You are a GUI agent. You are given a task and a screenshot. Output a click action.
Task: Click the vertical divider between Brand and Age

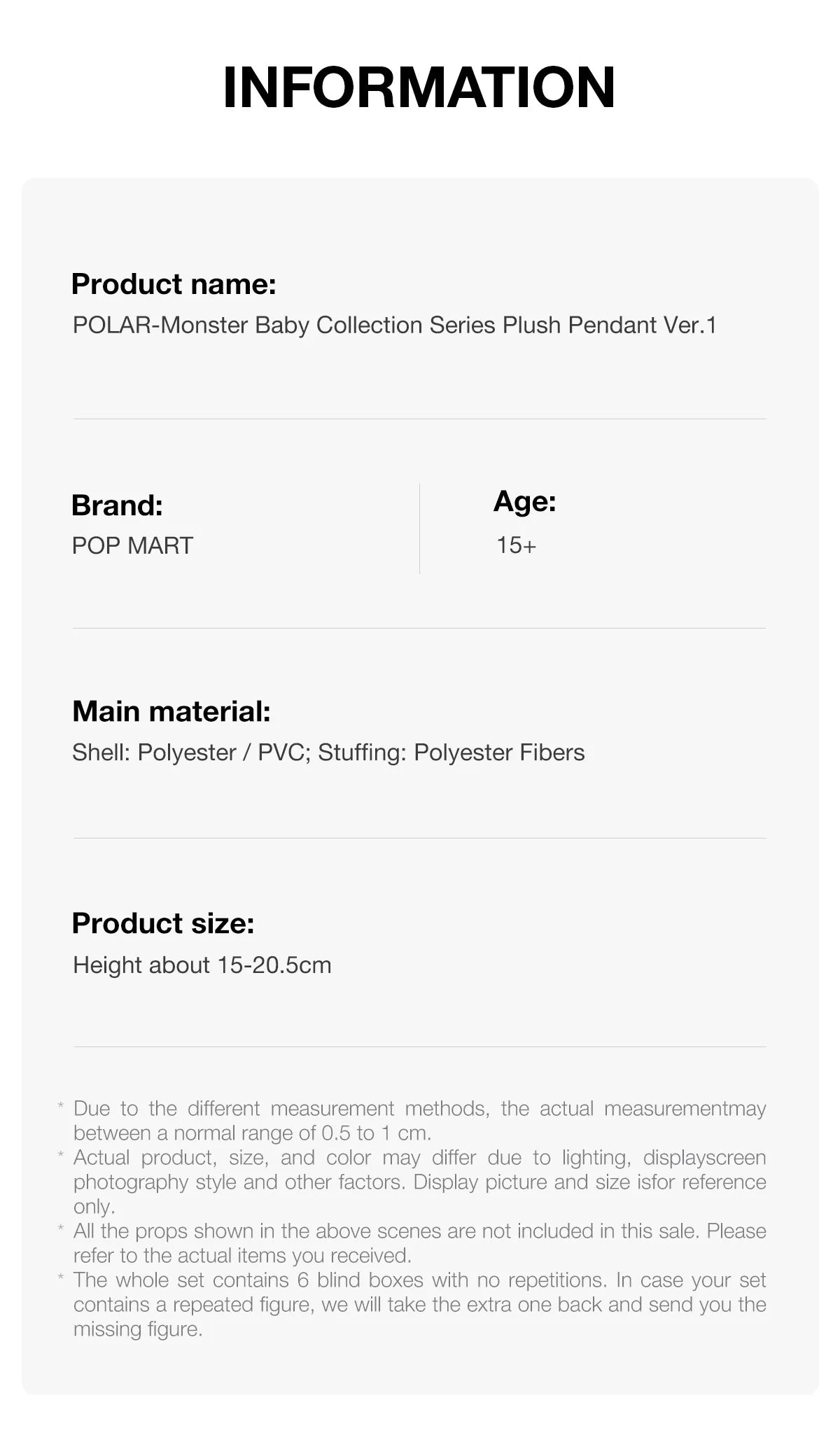point(419,528)
